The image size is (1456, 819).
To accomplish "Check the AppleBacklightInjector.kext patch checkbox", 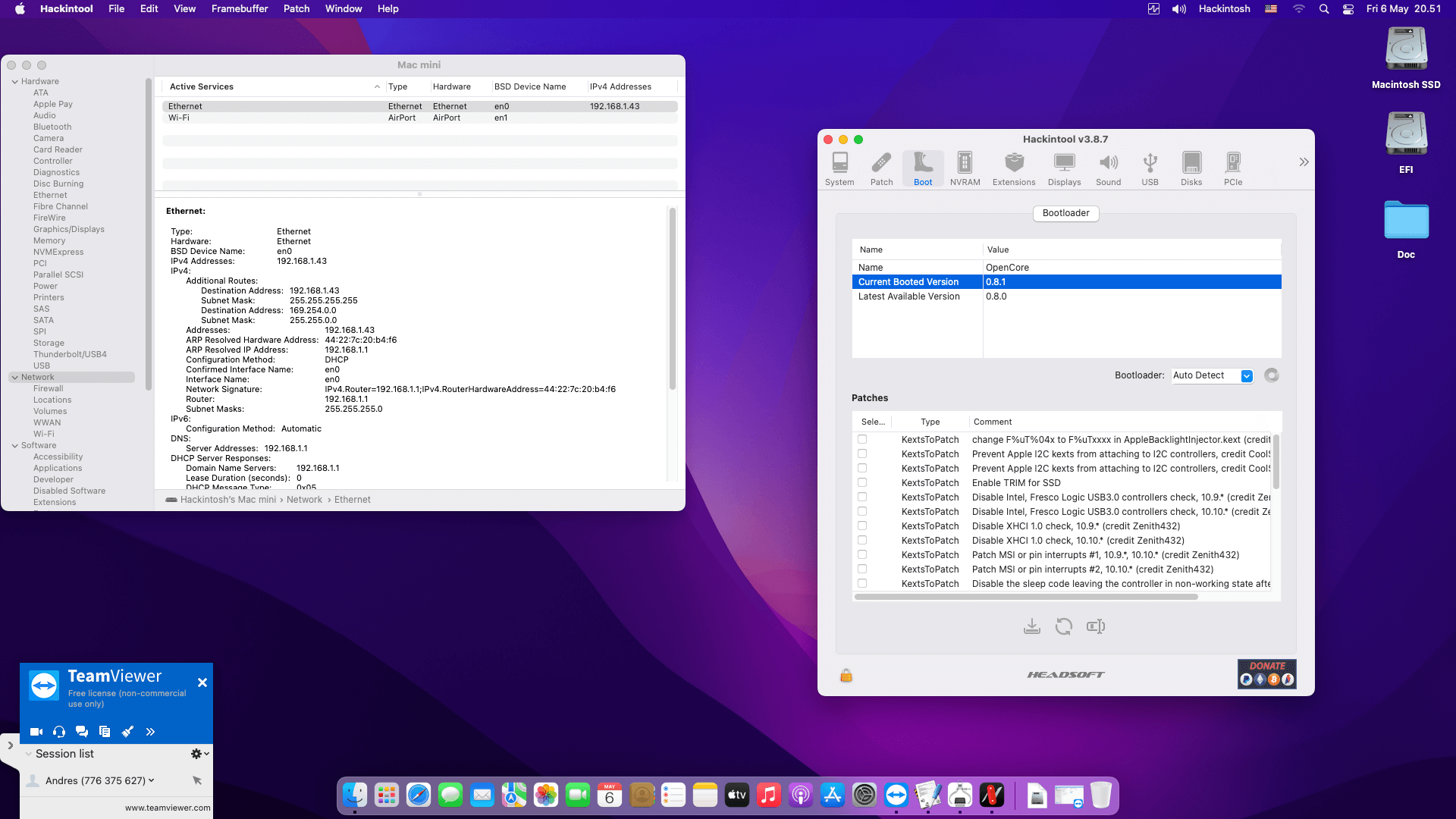I will point(861,439).
